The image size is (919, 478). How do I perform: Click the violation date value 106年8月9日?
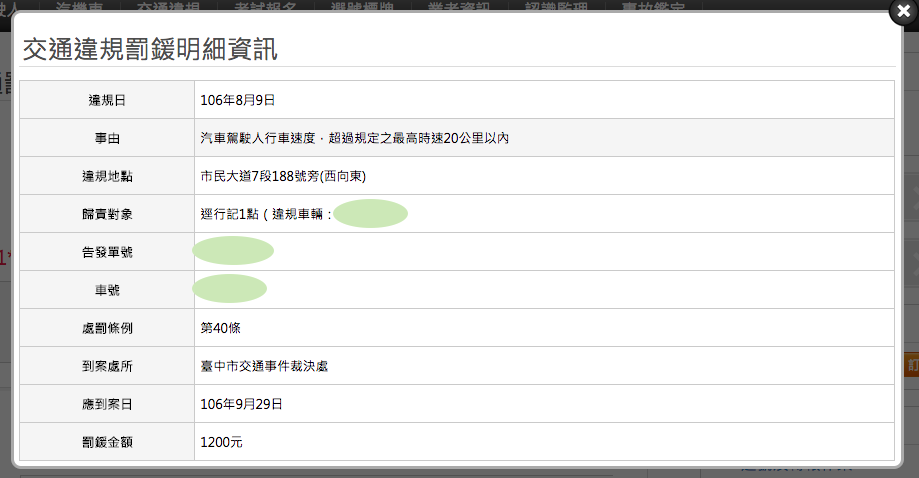click(238, 100)
